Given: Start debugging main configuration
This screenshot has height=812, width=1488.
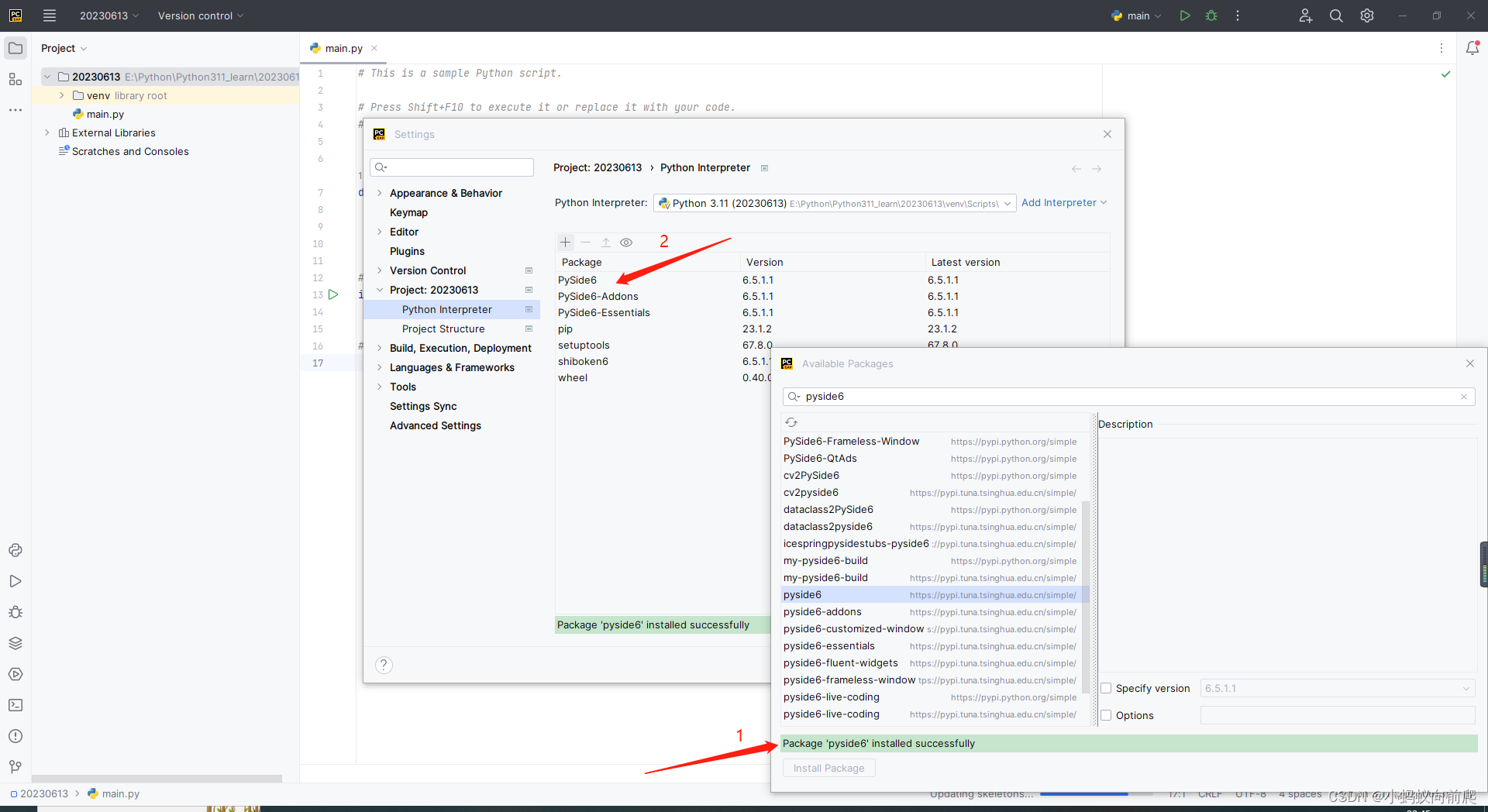Looking at the screenshot, I should 1211,15.
